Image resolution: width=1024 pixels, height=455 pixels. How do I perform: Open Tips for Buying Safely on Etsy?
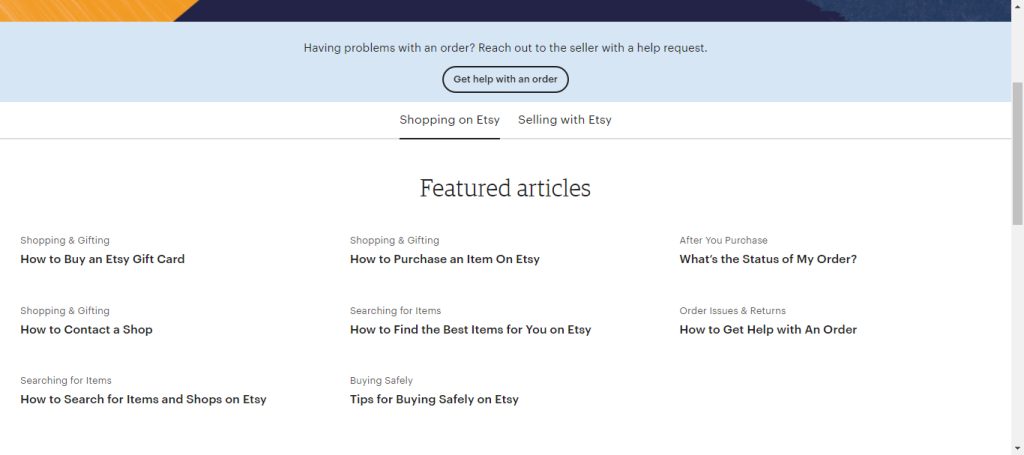(x=434, y=400)
